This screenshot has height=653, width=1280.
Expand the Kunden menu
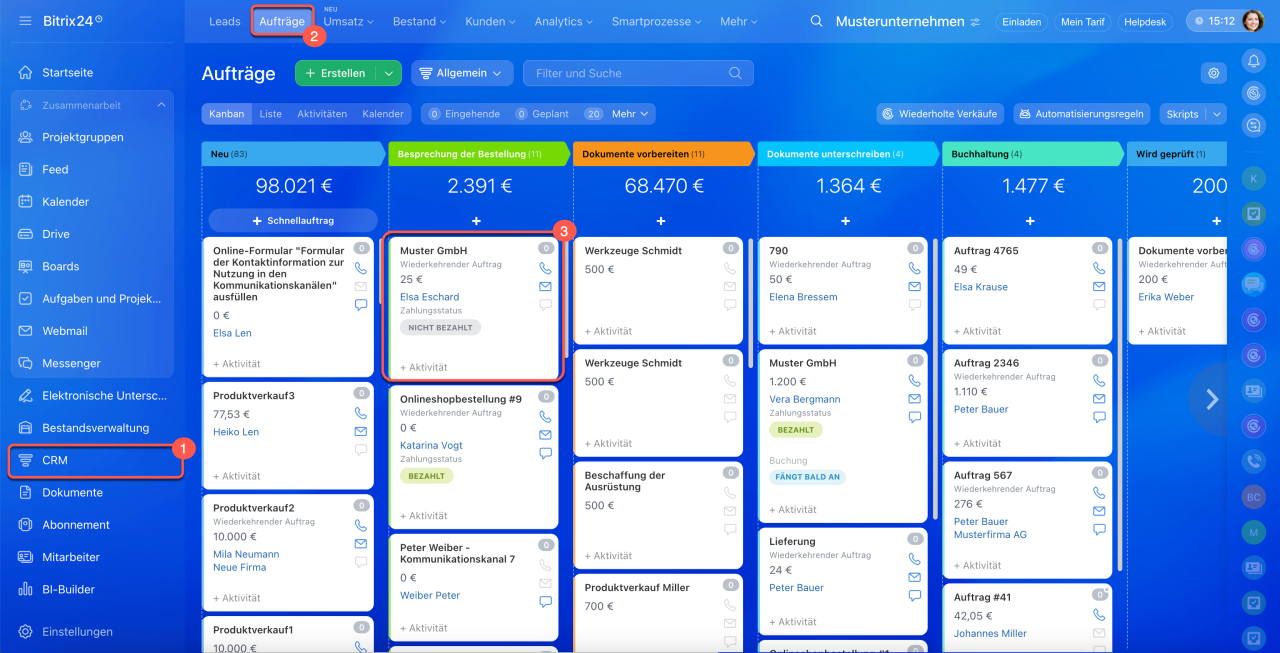point(490,21)
